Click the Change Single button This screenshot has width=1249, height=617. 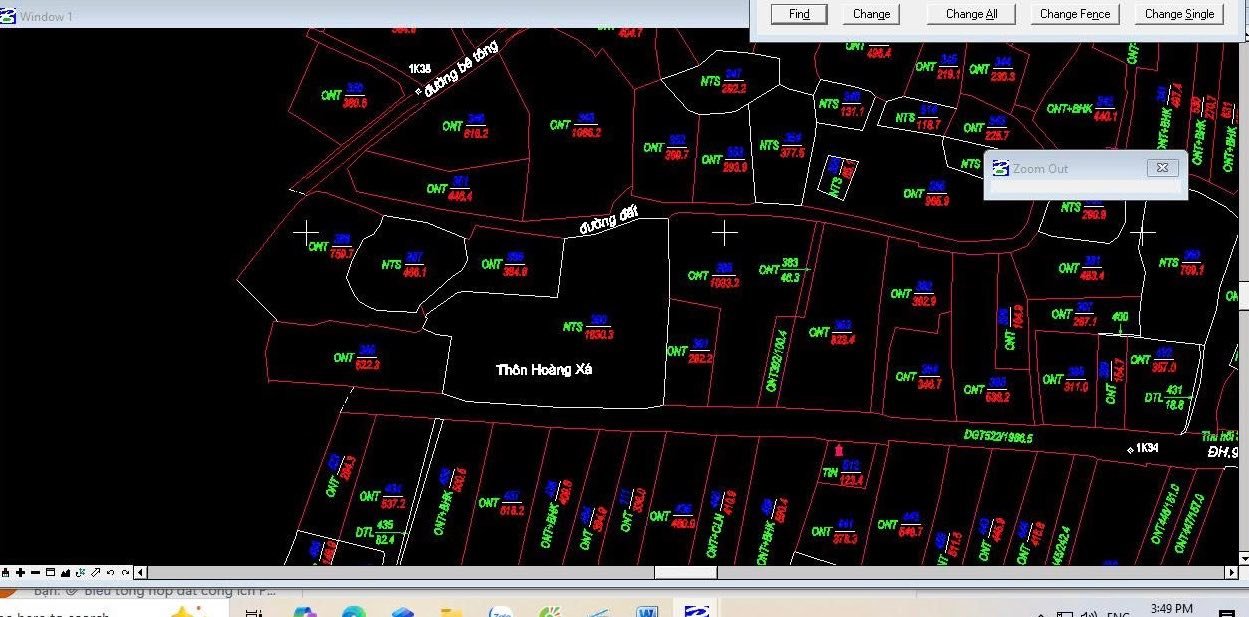click(x=1179, y=14)
